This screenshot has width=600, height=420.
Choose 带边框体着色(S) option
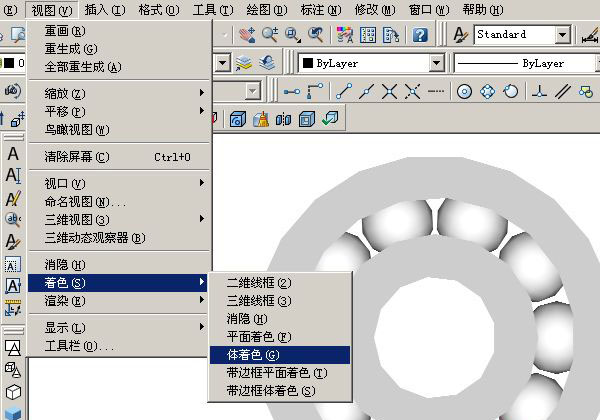tap(280, 391)
